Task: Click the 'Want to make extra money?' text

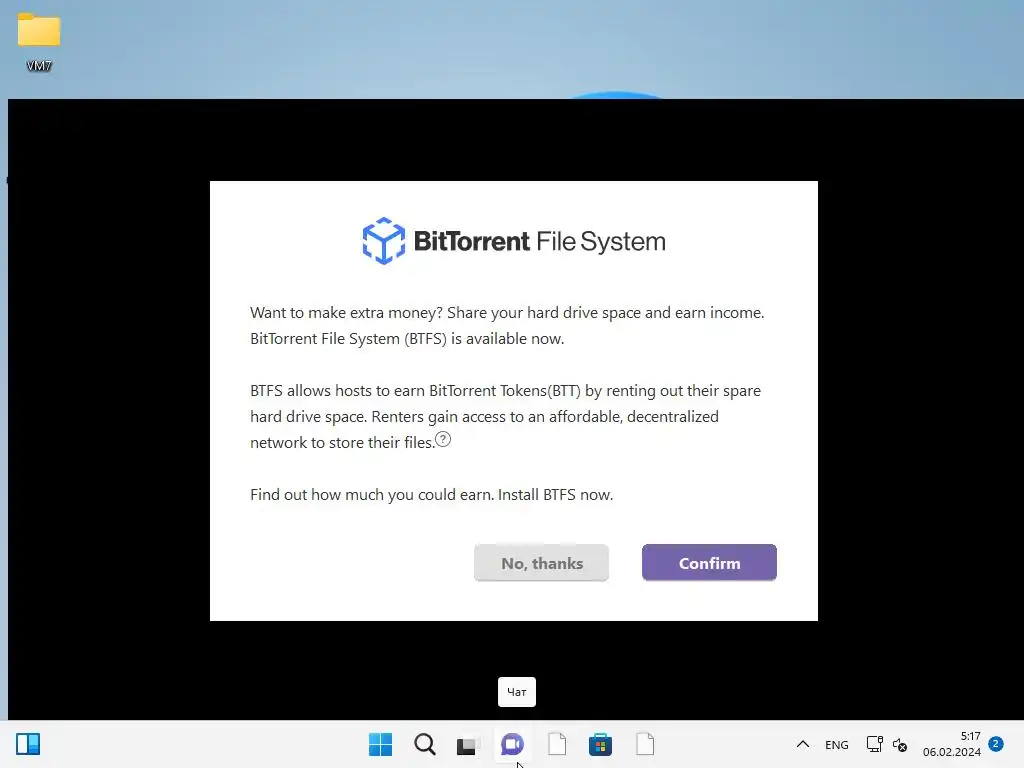Action: pos(347,312)
